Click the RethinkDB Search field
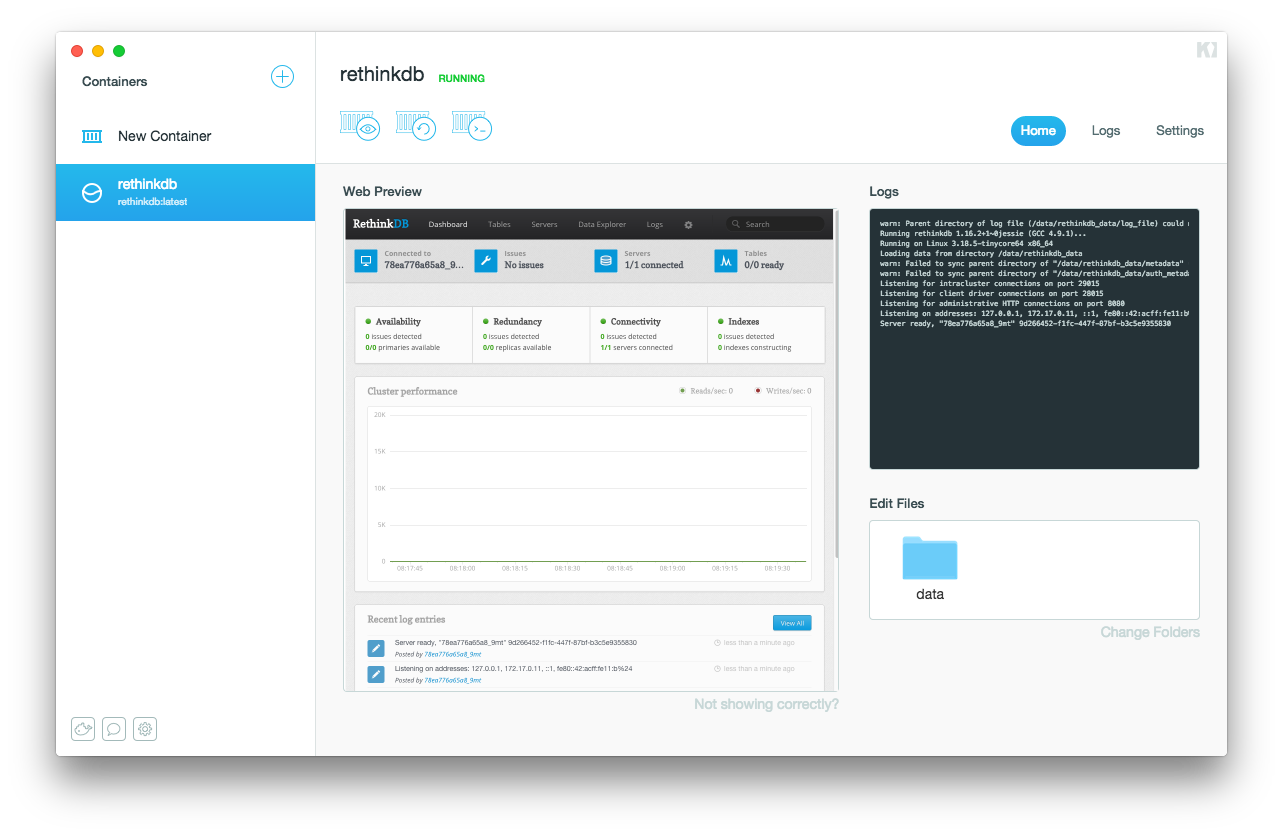 point(780,225)
